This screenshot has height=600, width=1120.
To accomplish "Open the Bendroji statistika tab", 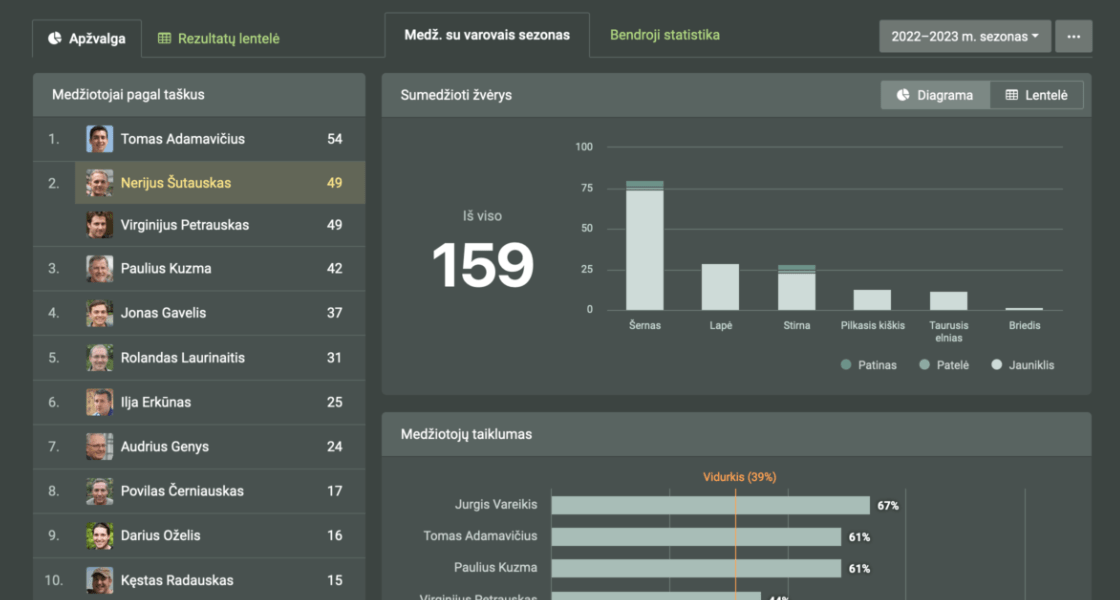I will 664,35.
